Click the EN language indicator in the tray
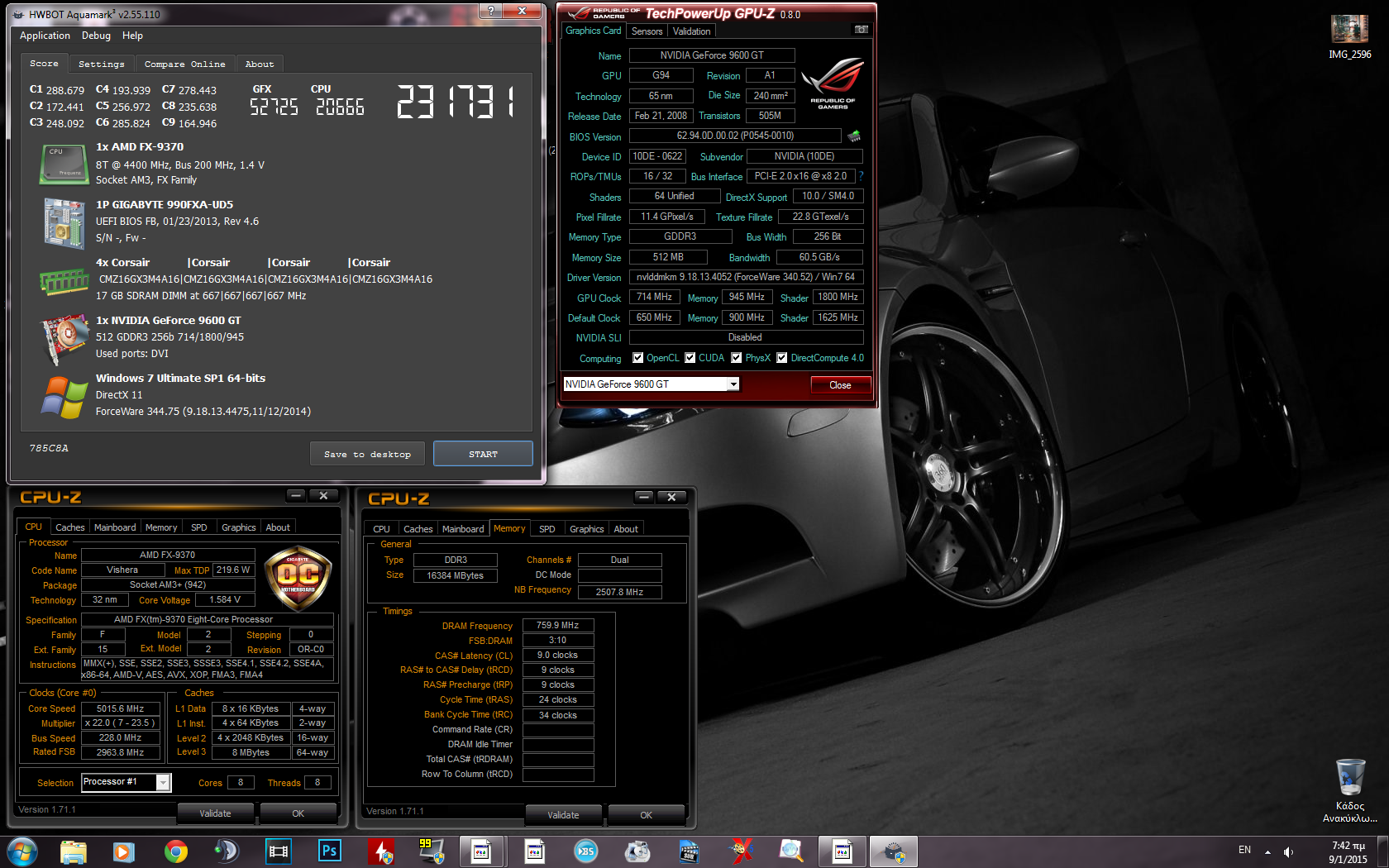The height and width of the screenshot is (868, 1389). (1244, 850)
